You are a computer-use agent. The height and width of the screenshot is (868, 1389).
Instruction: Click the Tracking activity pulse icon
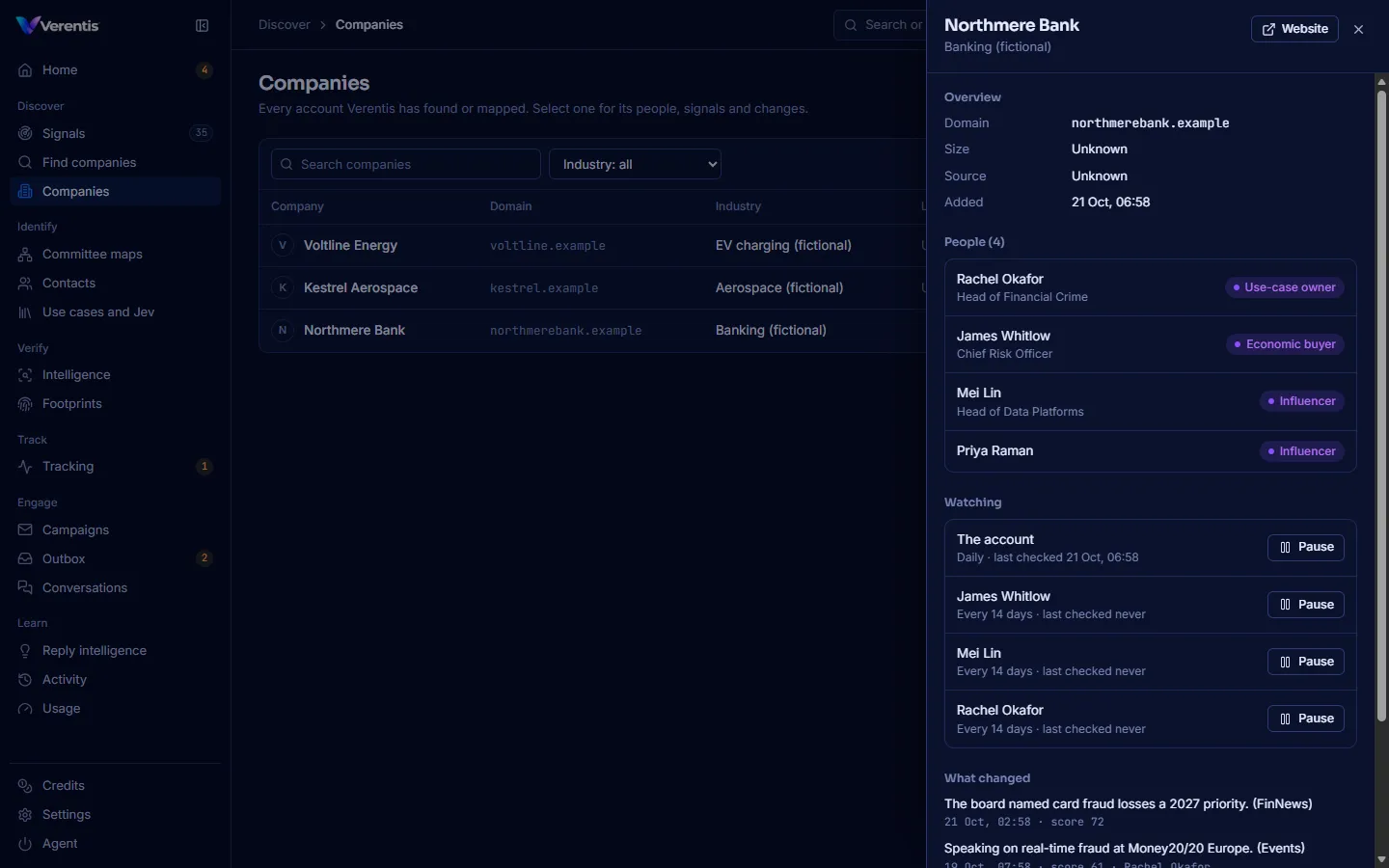[25, 467]
